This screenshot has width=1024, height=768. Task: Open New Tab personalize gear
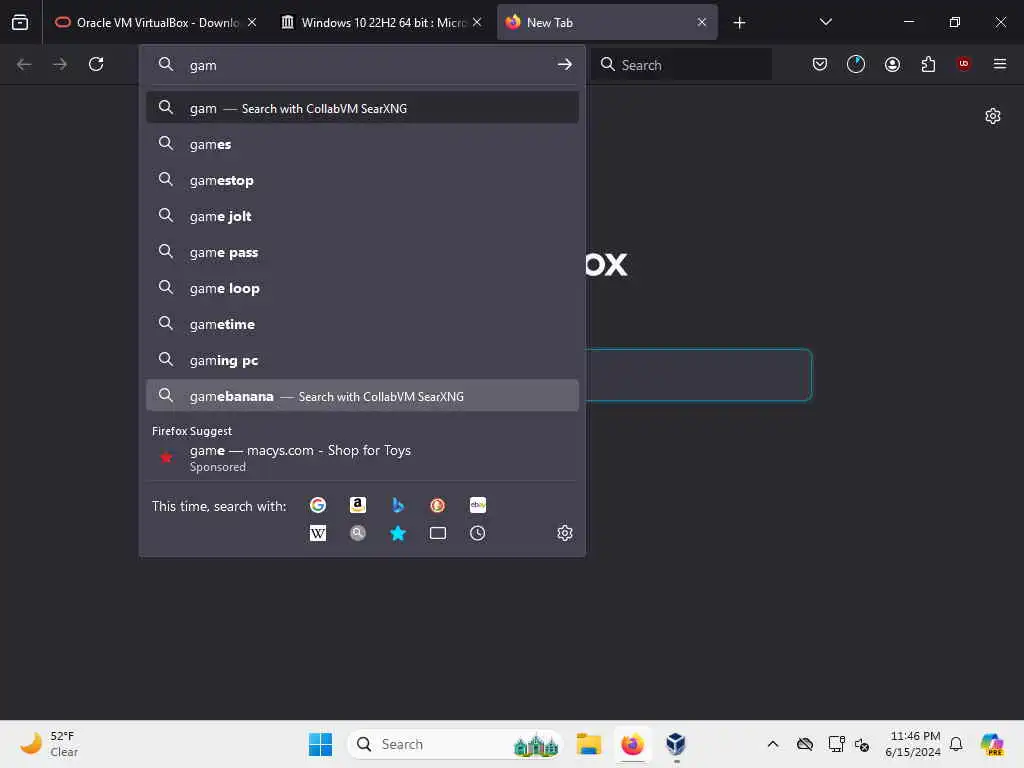(993, 116)
